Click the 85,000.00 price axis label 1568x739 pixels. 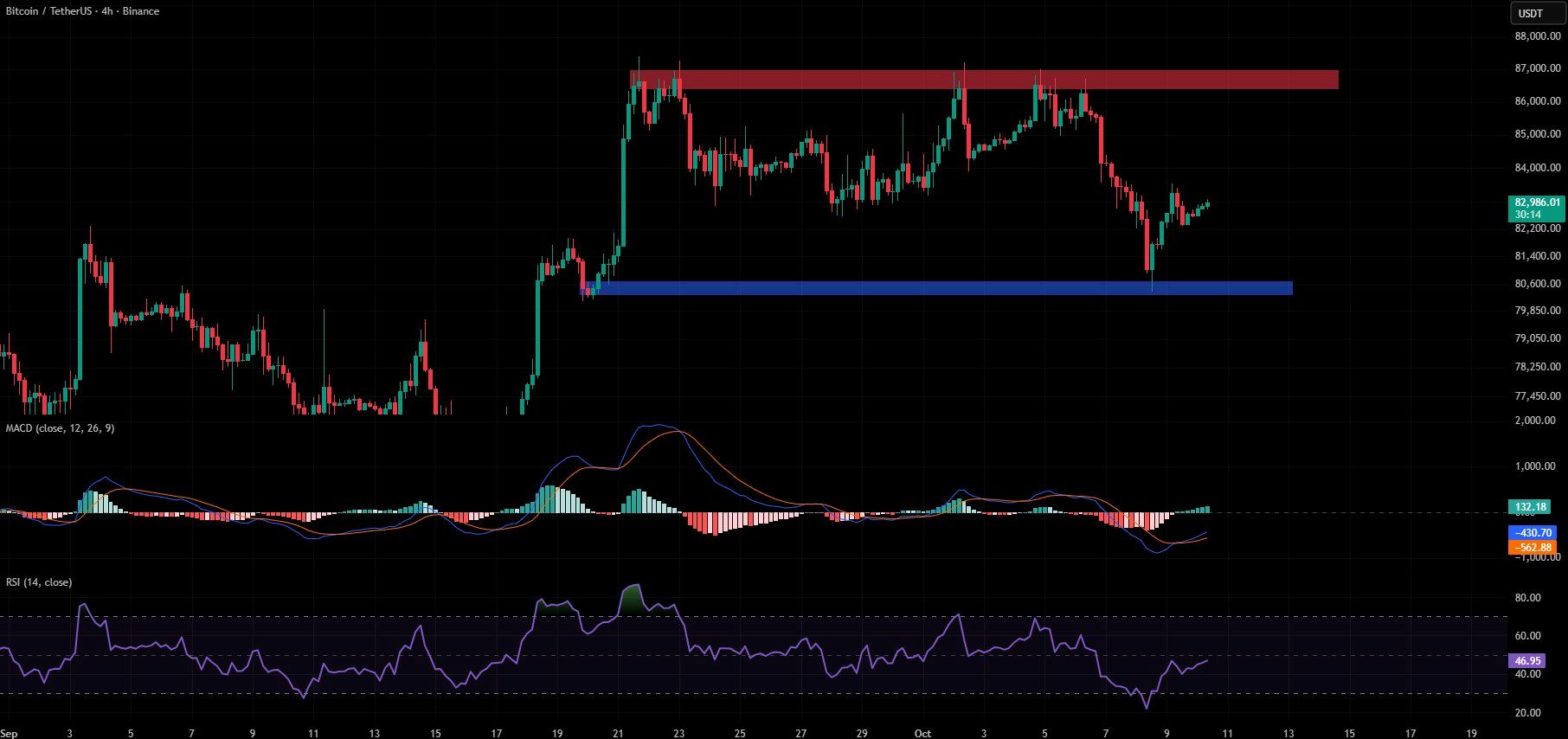tap(1538, 134)
